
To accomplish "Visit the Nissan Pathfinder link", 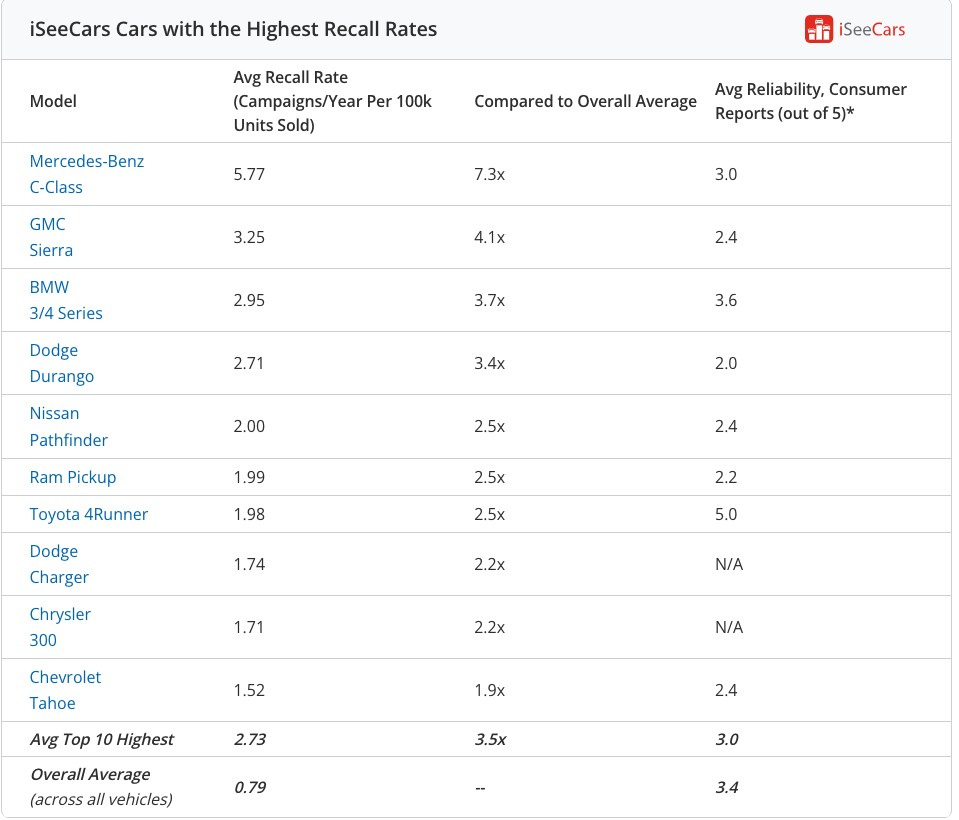I will [x=69, y=426].
